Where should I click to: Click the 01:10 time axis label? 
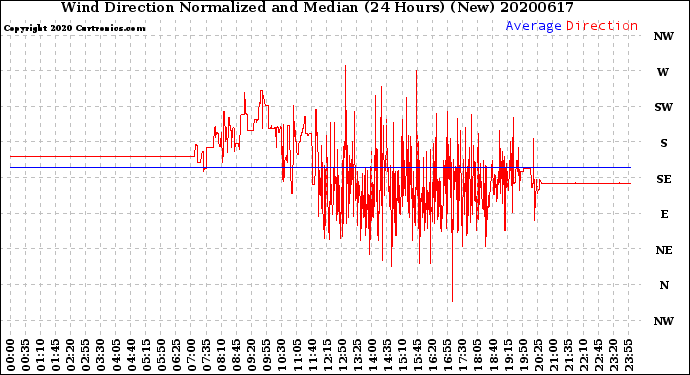[x=40, y=355]
